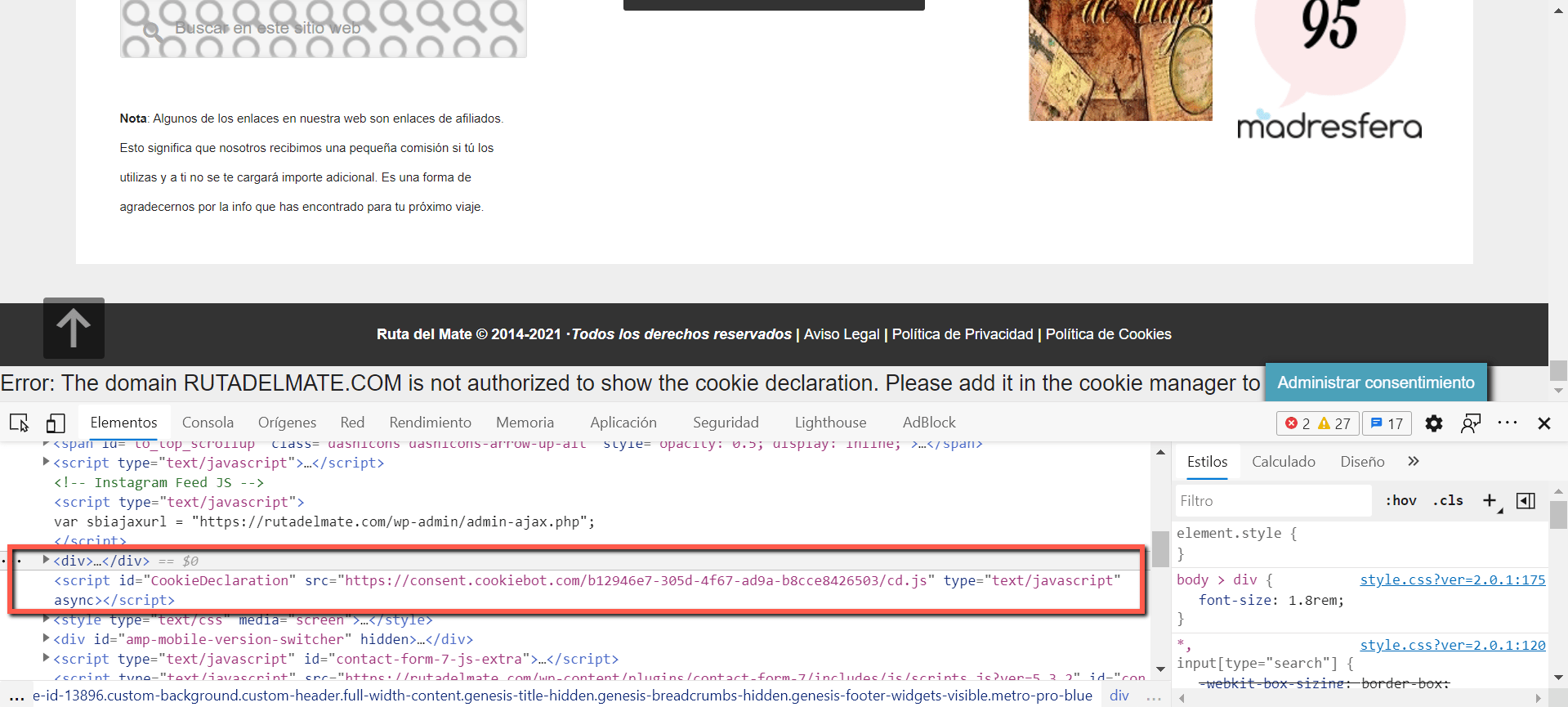Viewport: 1568px width, 707px height.
Task: Open DevTools settings gear
Action: coord(1434,423)
